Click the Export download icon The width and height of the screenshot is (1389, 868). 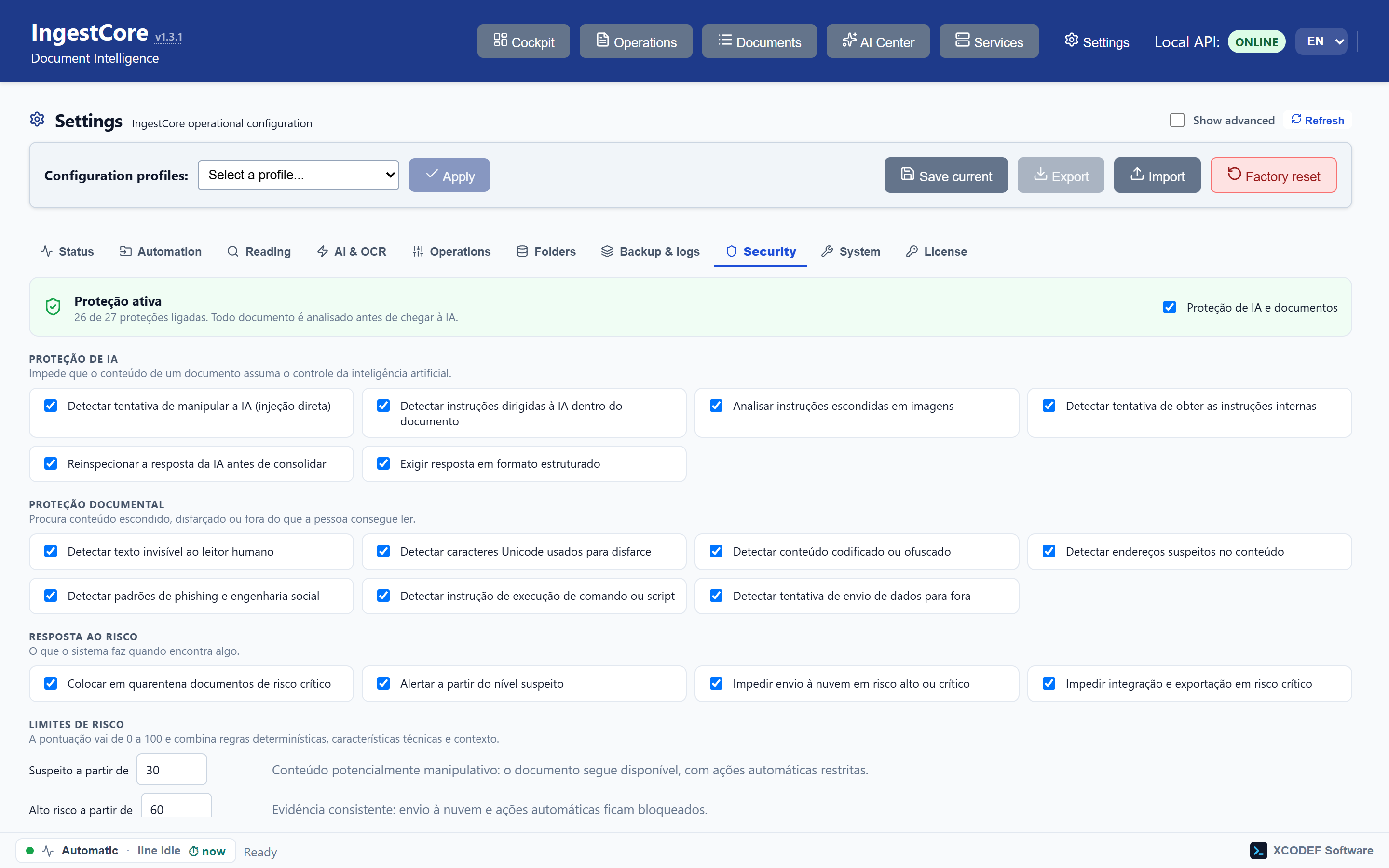pos(1040,174)
